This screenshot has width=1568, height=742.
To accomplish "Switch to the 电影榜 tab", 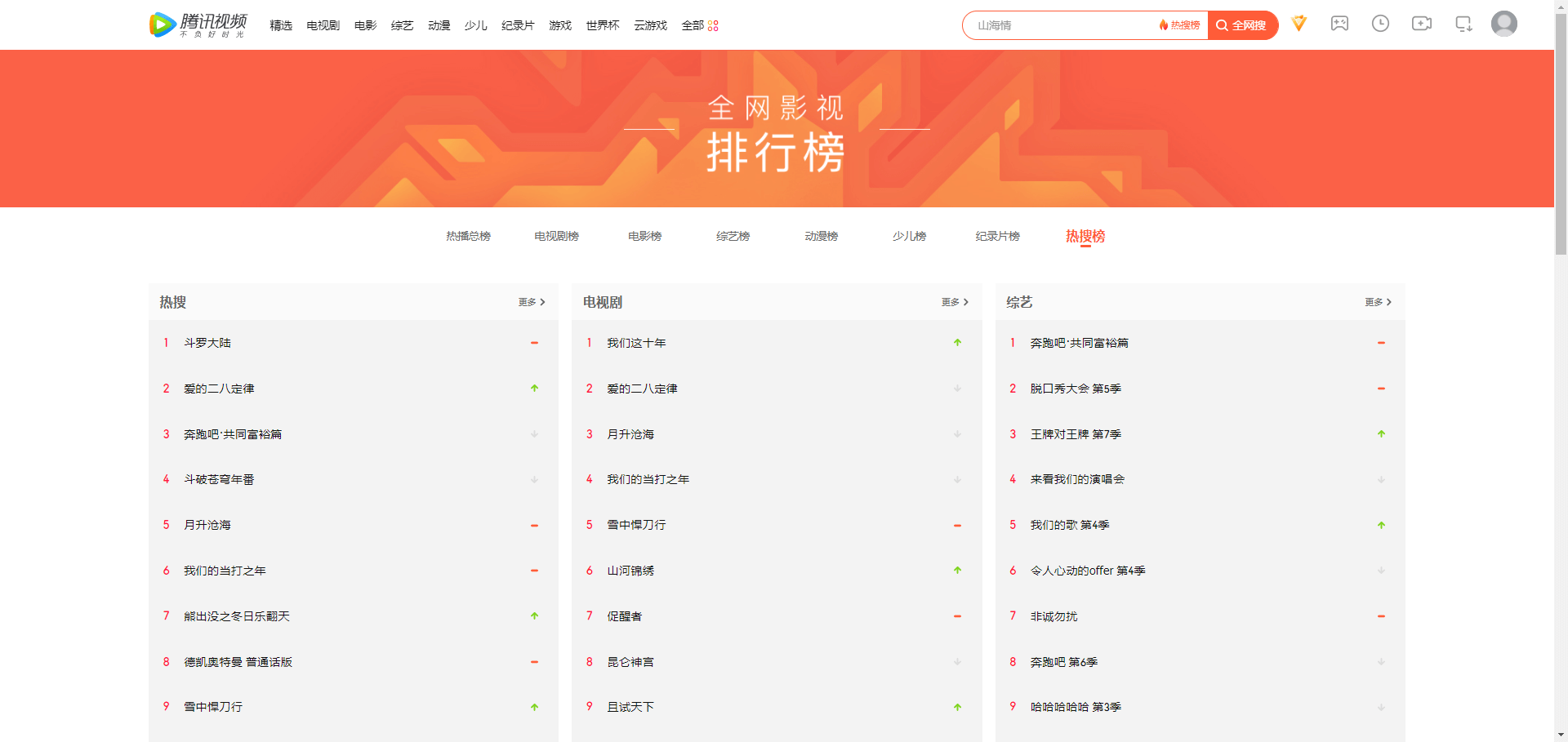I will [x=644, y=236].
